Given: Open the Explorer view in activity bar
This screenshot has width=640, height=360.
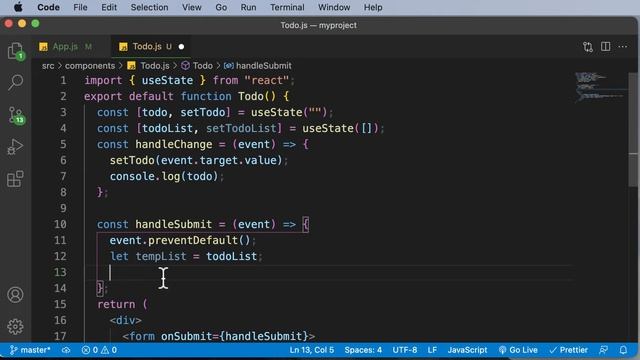Looking at the screenshot, I should [x=16, y=52].
